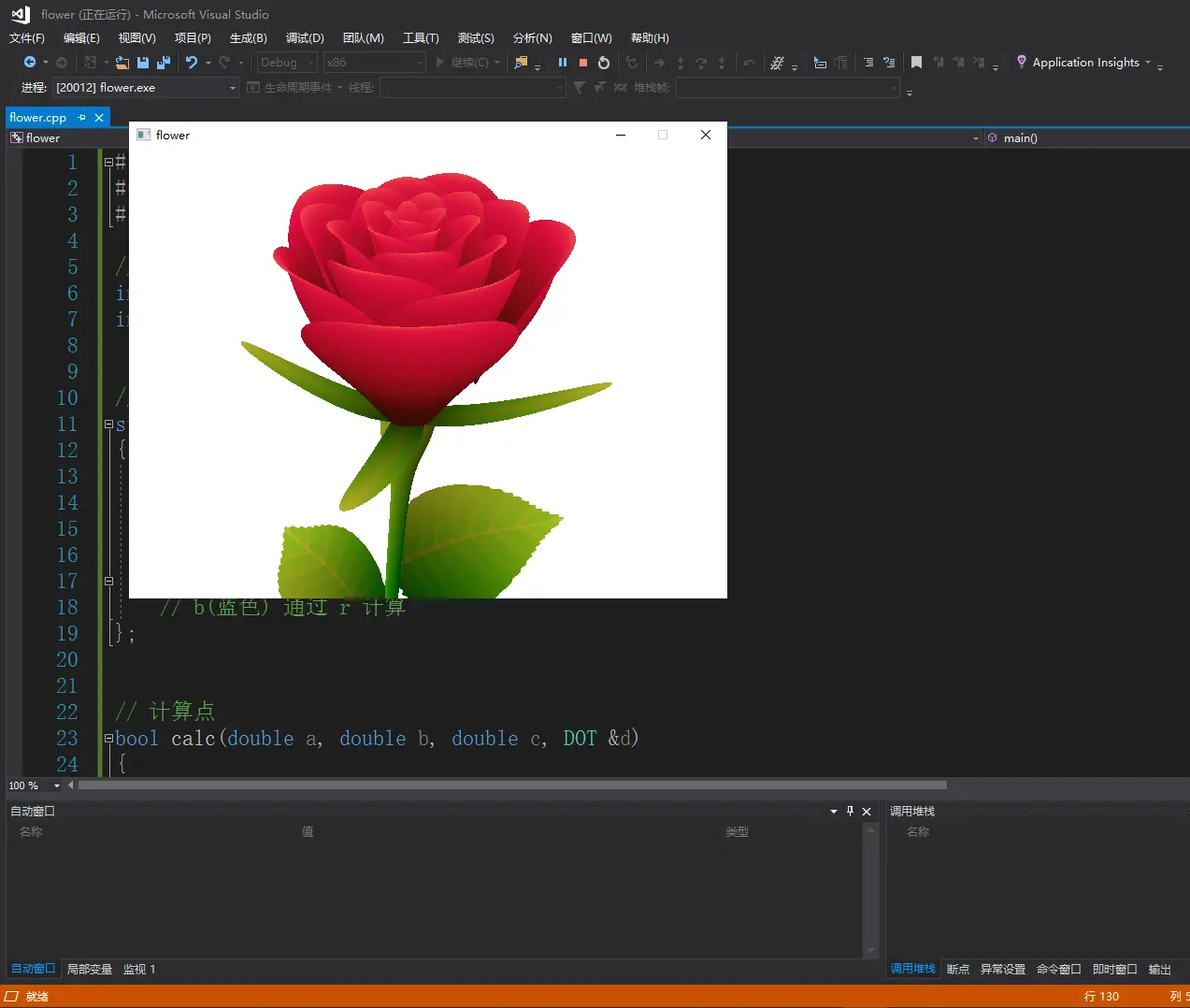
Task: Toggle a bookmark with the bookmark icon
Action: tap(916, 63)
